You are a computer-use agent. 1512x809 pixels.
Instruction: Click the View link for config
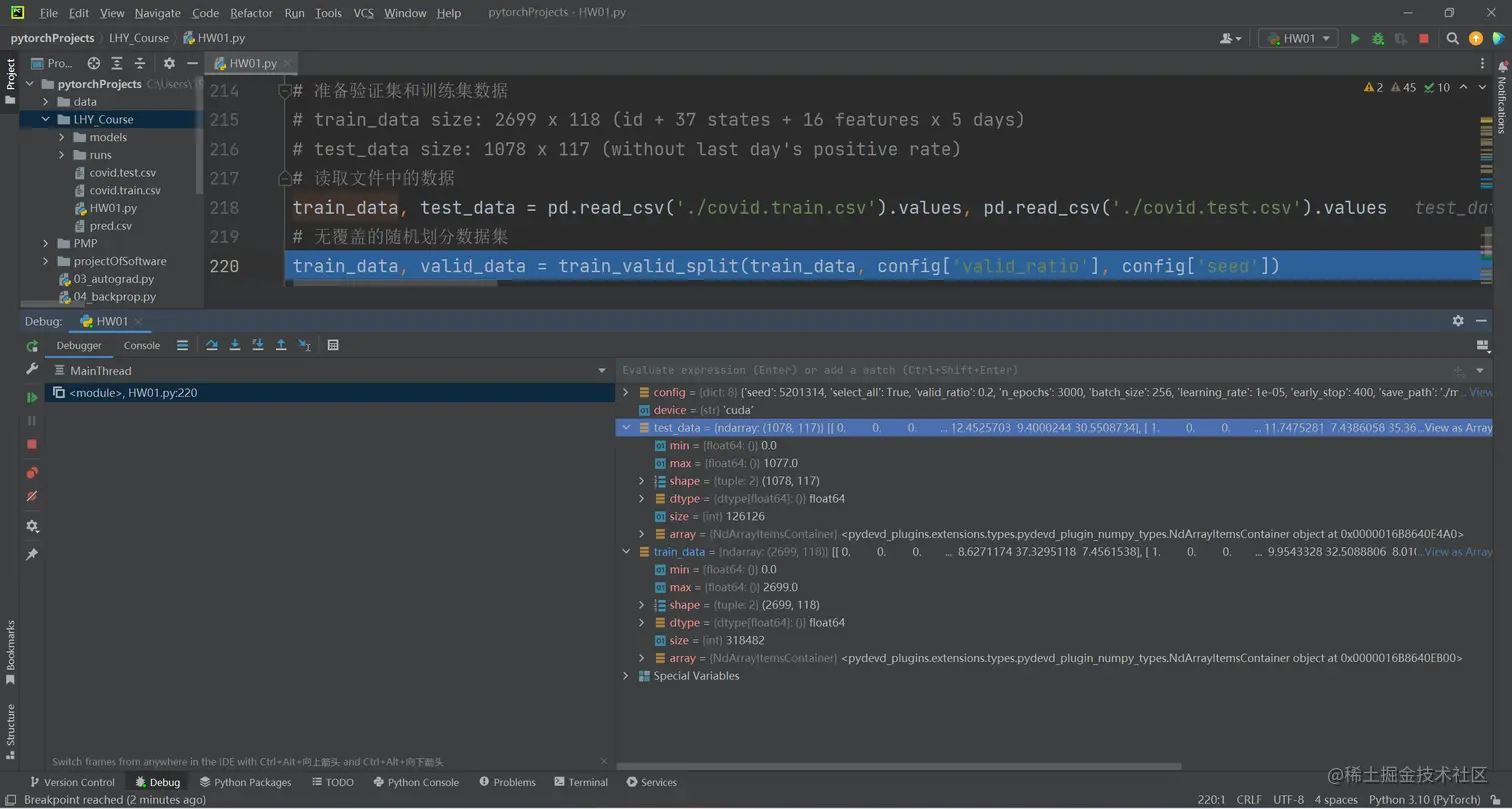pos(1481,392)
